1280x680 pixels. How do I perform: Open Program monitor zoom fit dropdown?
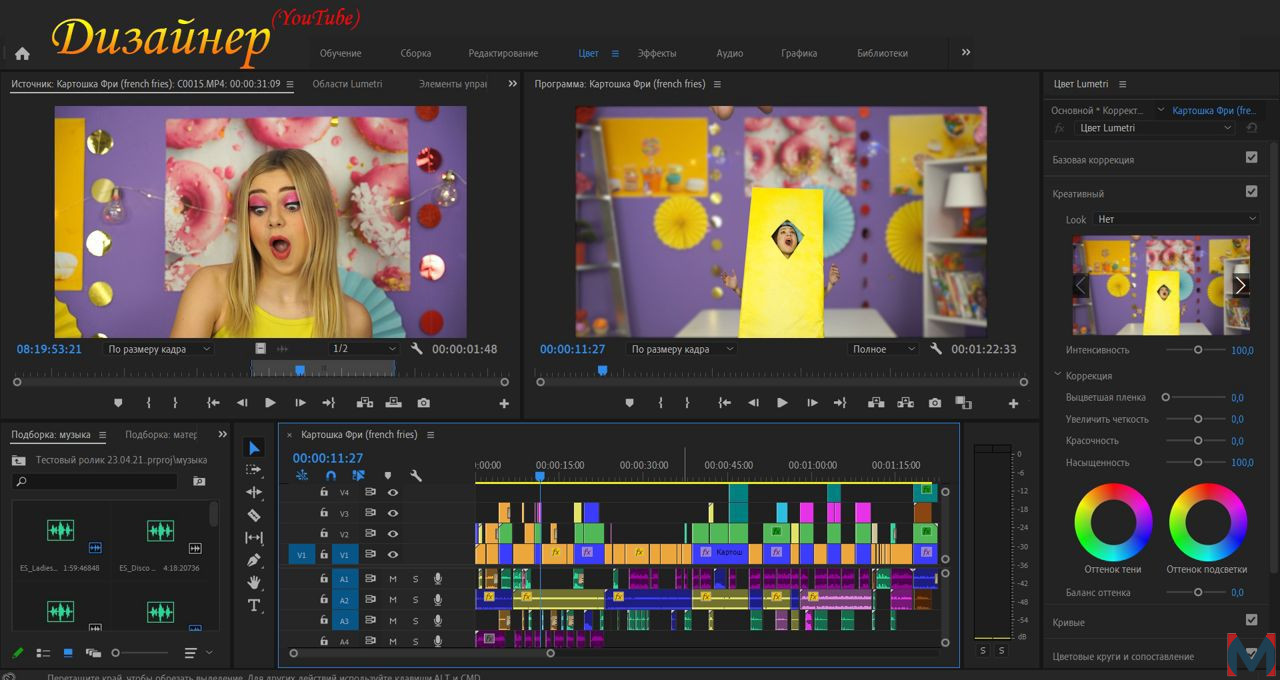coord(682,349)
